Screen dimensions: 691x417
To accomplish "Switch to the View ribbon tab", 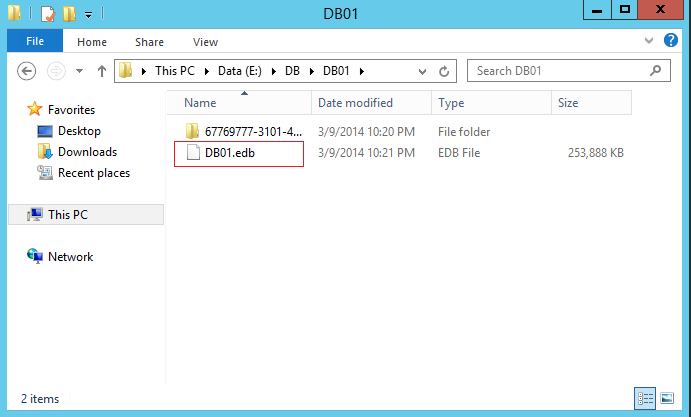I will (205, 42).
